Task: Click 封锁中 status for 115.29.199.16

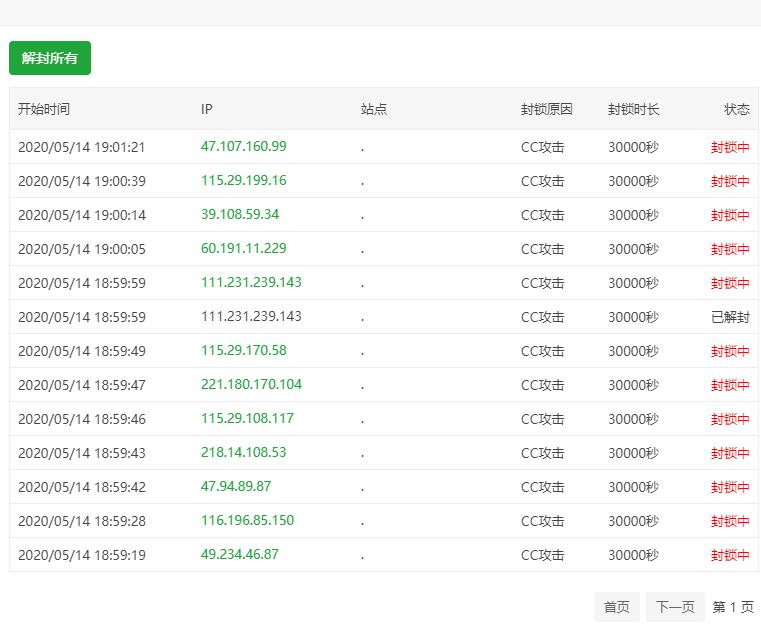Action: pos(730,181)
